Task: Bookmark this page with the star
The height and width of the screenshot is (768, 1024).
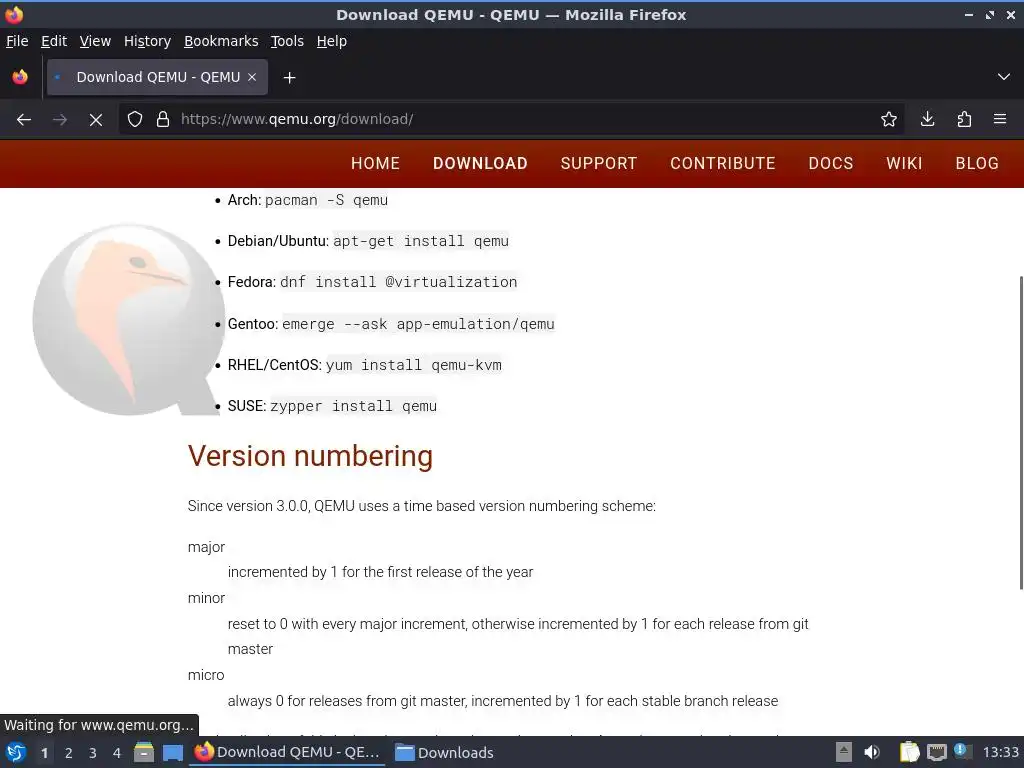Action: (888, 120)
